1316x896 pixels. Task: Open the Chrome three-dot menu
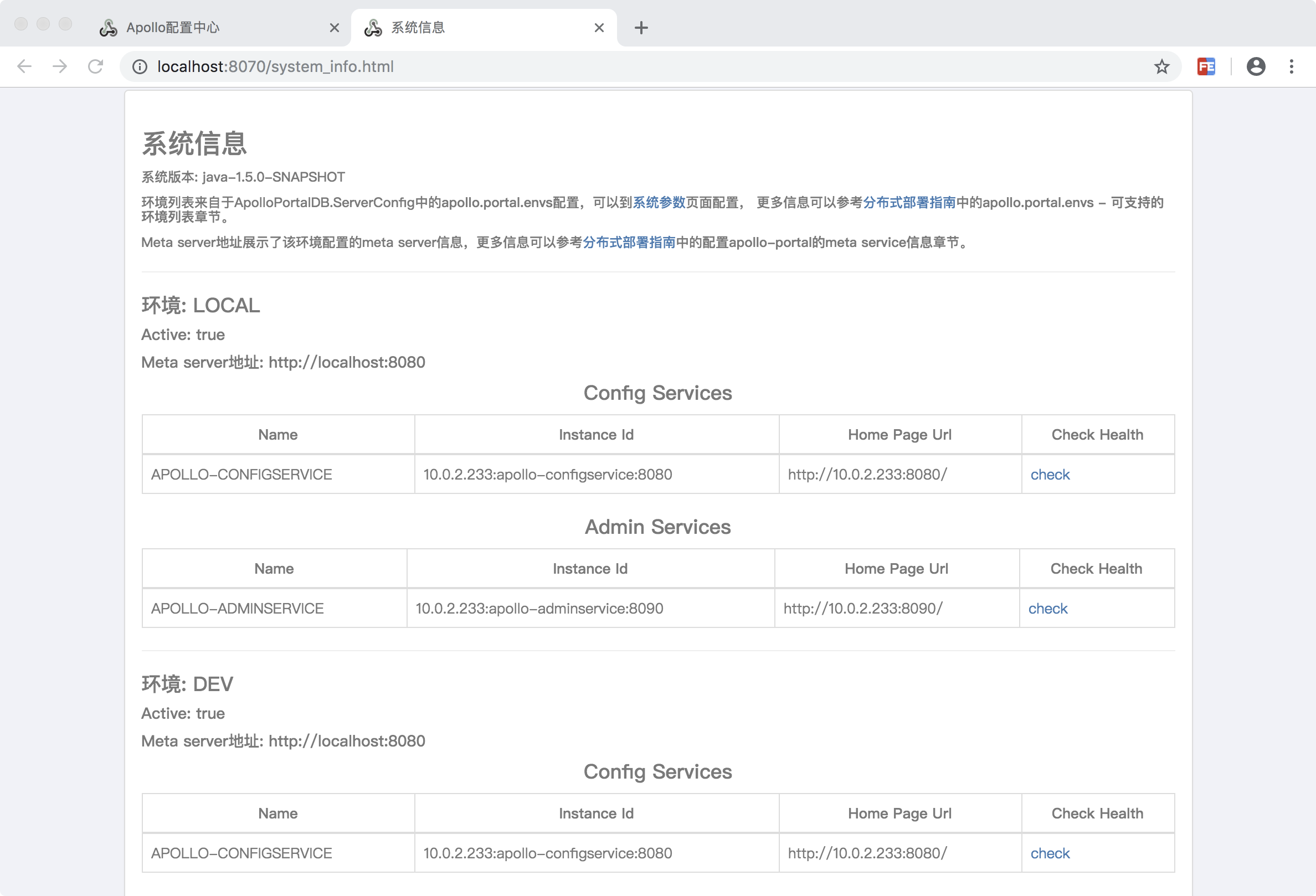click(1291, 67)
